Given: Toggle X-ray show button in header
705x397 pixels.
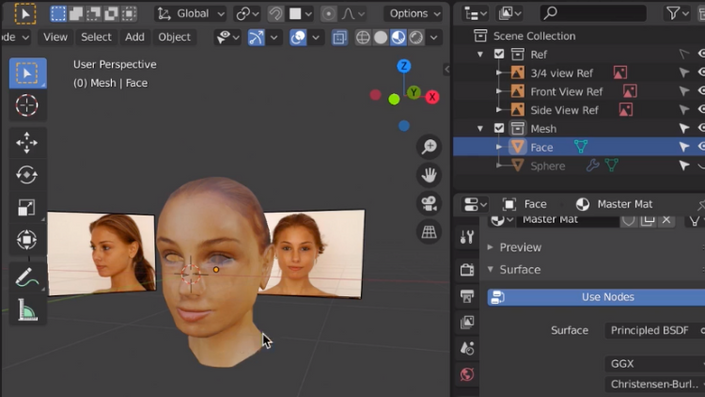Looking at the screenshot, I should (339, 37).
